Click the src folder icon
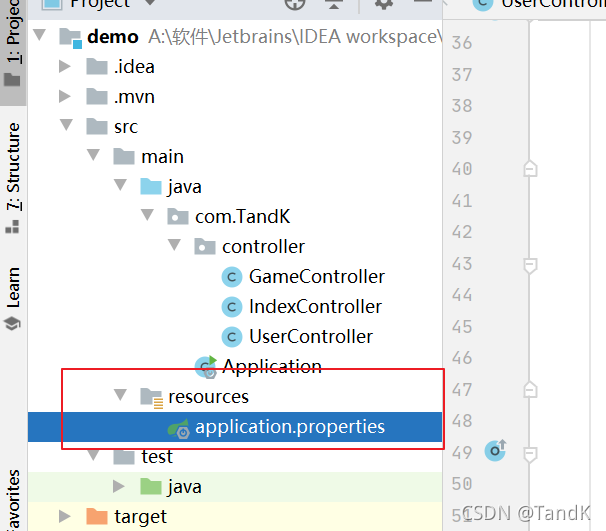 click(x=97, y=126)
